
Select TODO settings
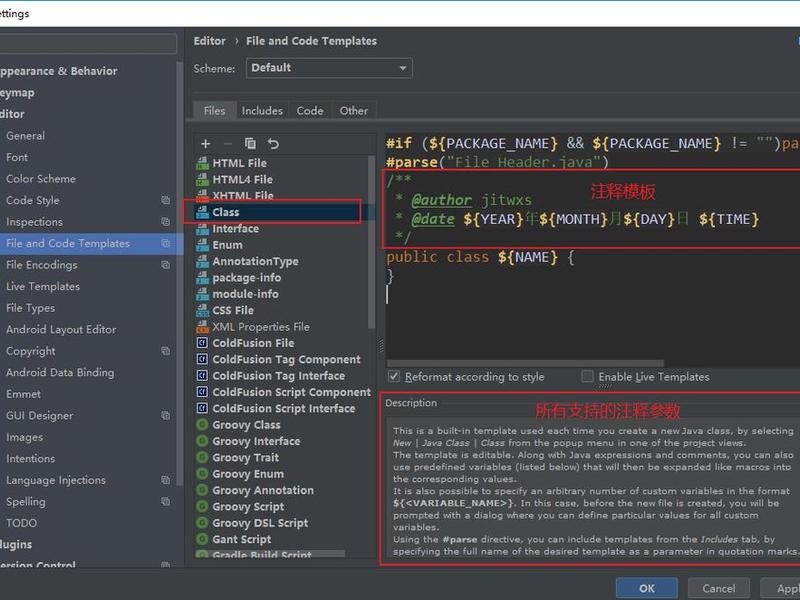click(21, 523)
